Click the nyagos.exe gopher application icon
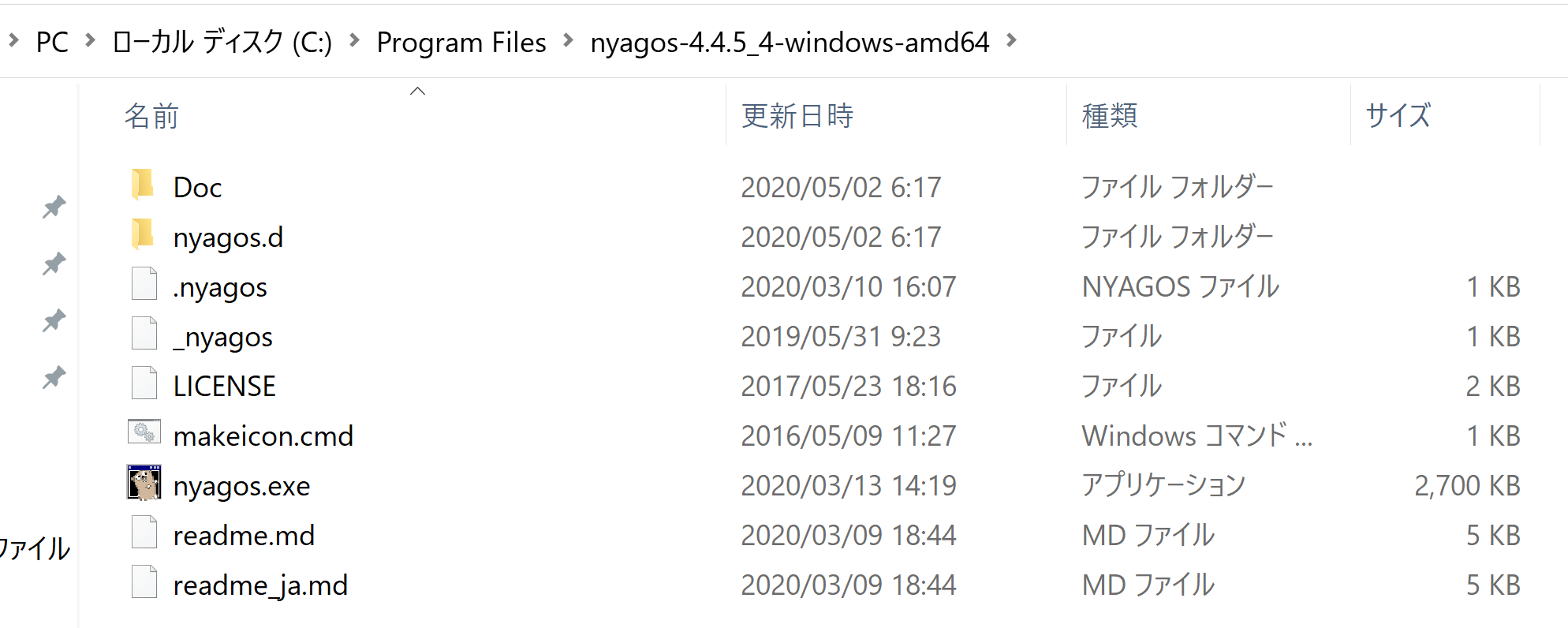1568x628 pixels. coord(144,483)
